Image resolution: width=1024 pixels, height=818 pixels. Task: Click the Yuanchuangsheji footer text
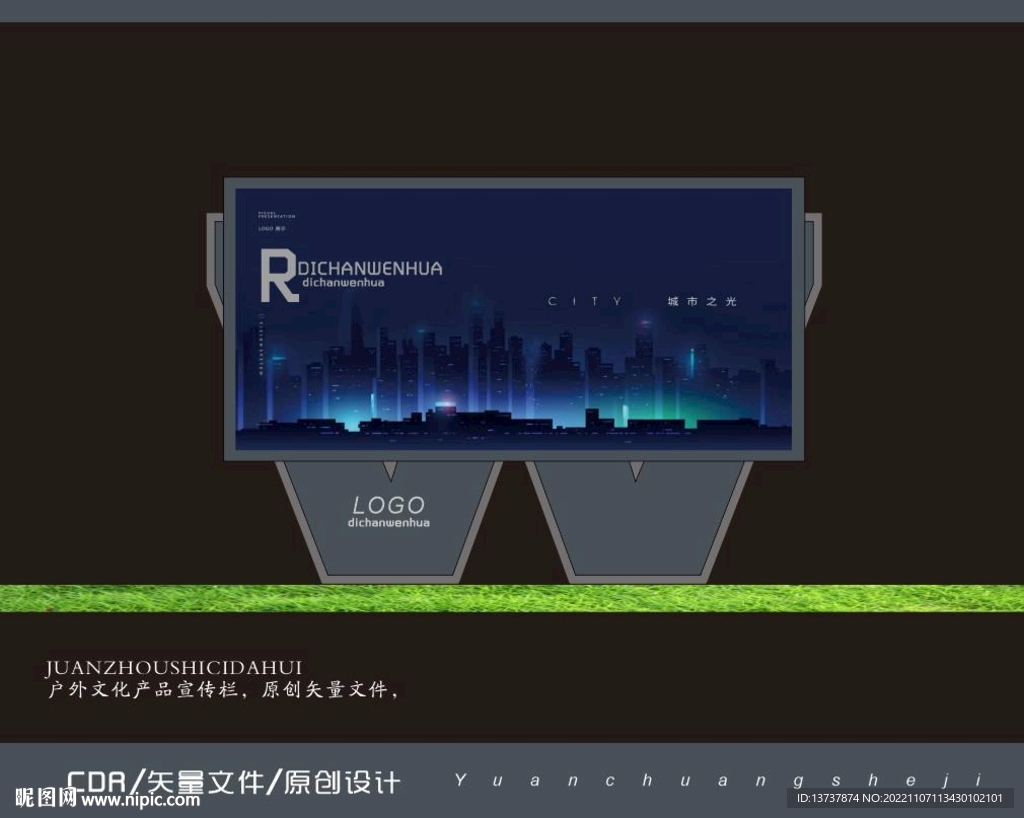[x=718, y=780]
